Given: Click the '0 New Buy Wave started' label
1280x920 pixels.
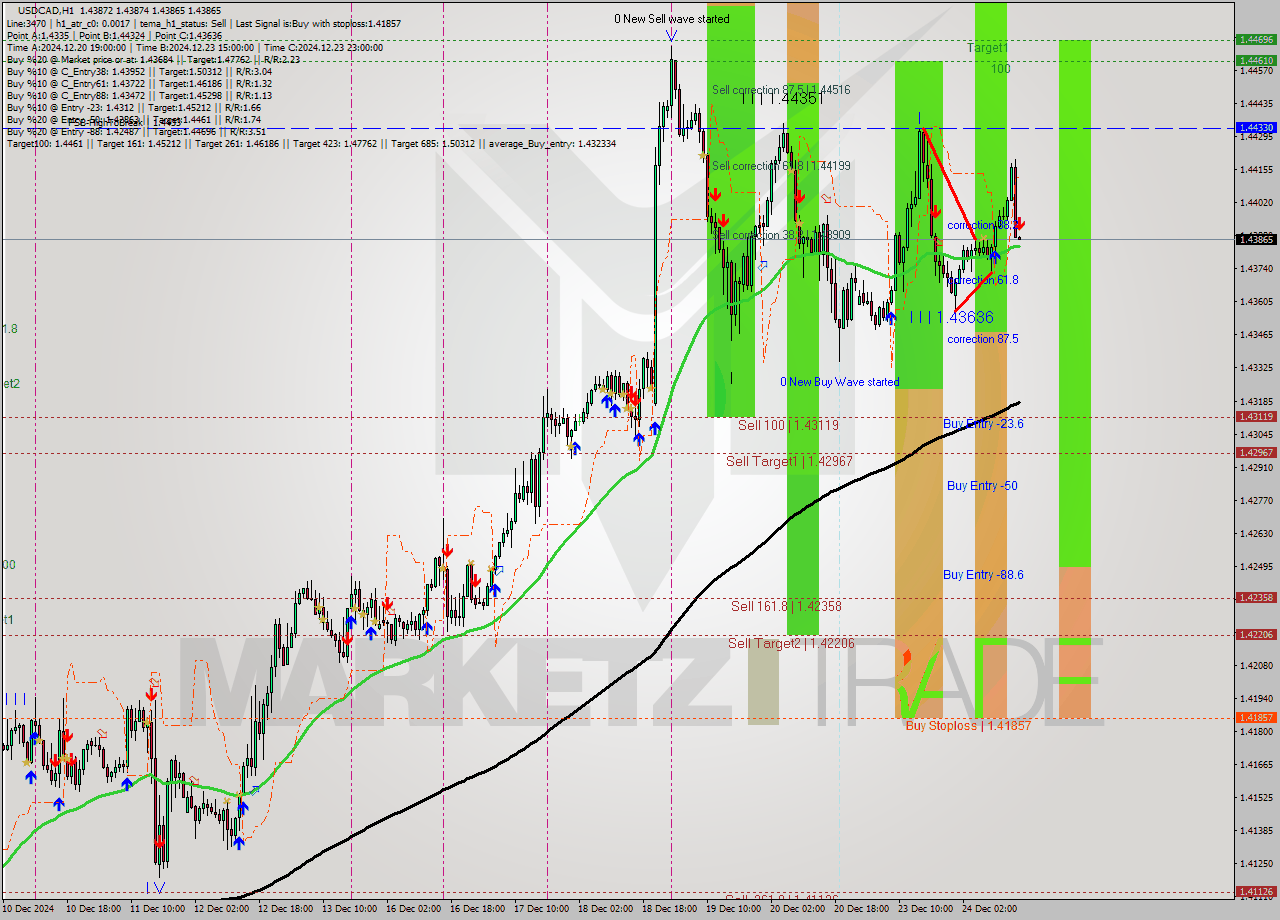Looking at the screenshot, I should pyautogui.click(x=840, y=382).
